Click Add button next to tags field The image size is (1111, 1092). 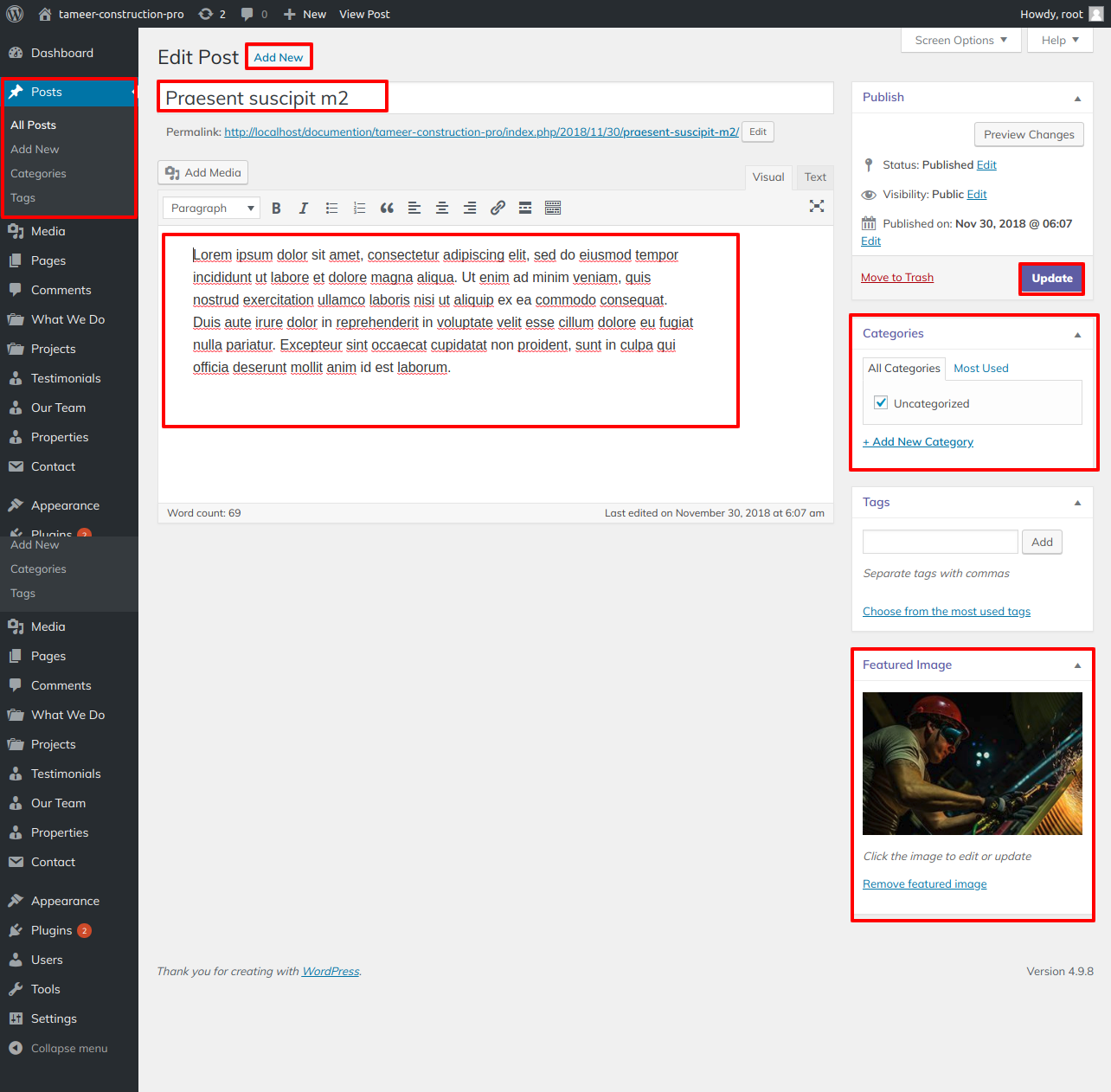tap(1042, 542)
